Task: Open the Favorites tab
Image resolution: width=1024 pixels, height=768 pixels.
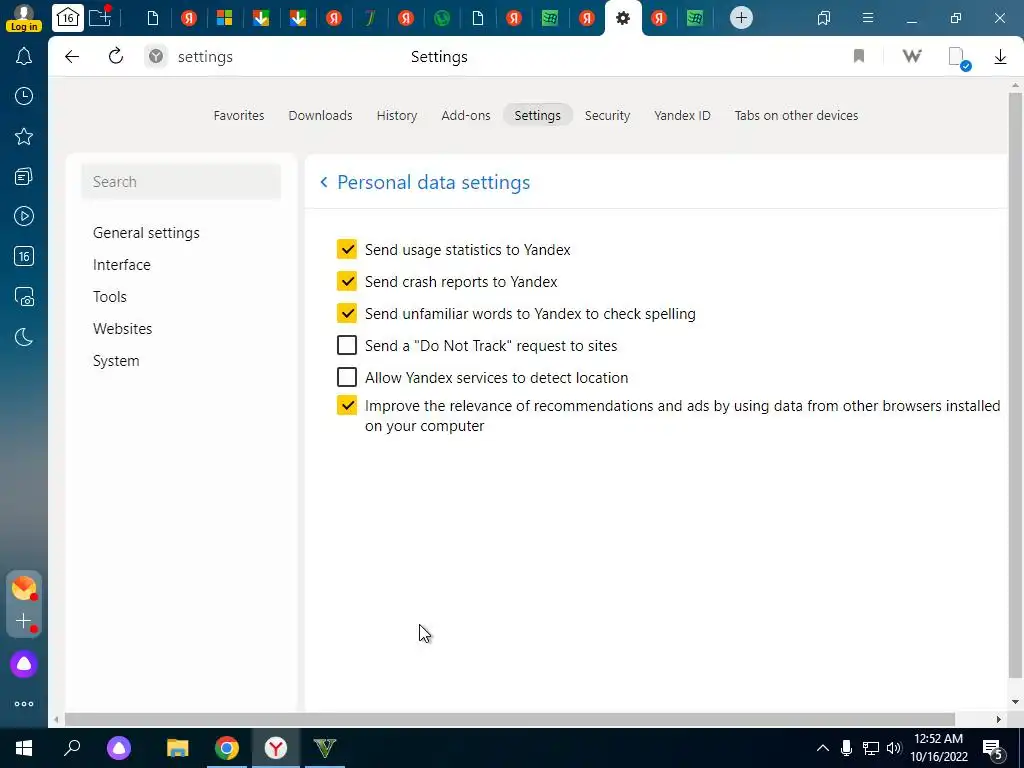Action: coord(239,116)
